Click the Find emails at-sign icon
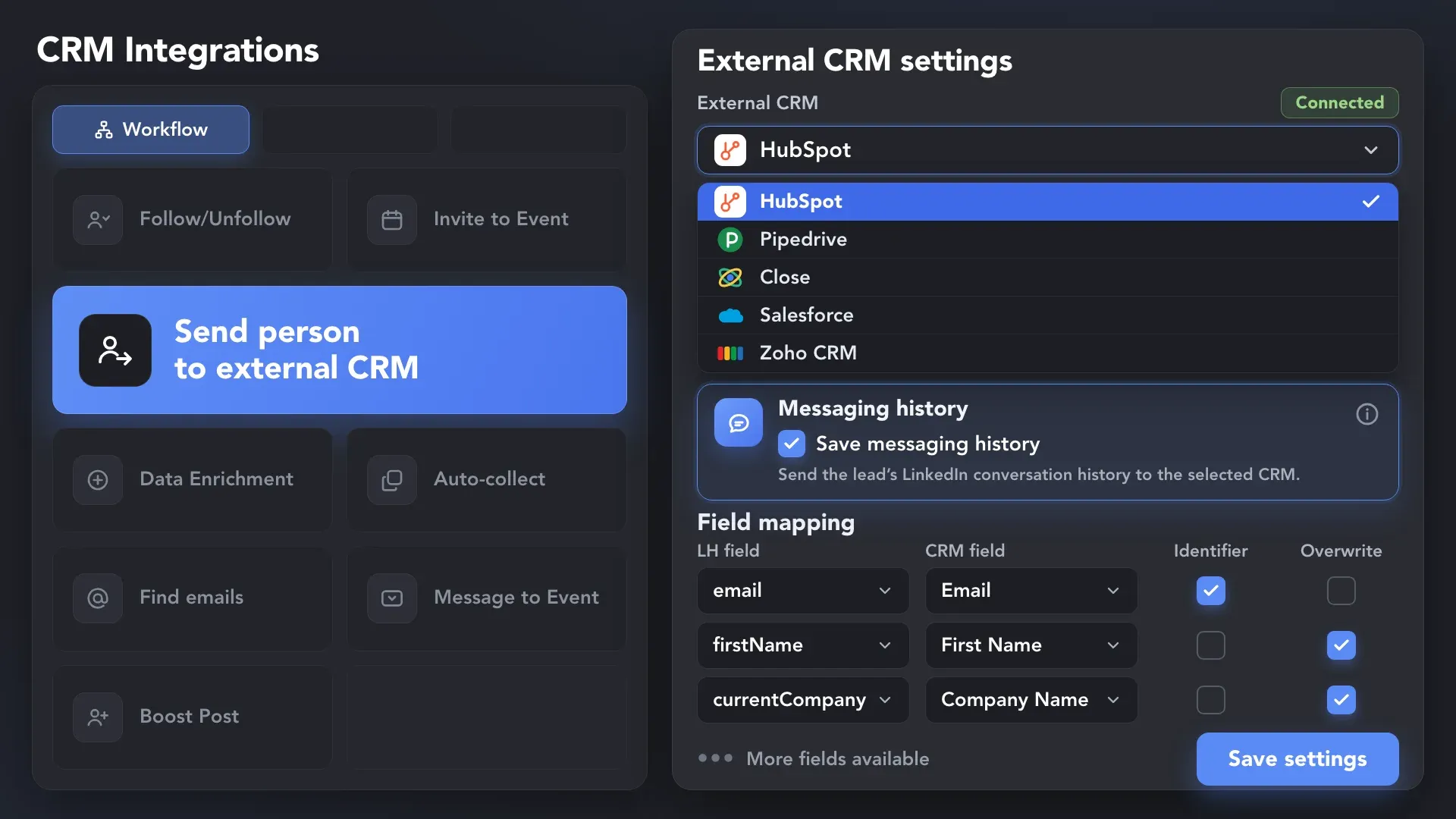The width and height of the screenshot is (1456, 819). pos(98,598)
